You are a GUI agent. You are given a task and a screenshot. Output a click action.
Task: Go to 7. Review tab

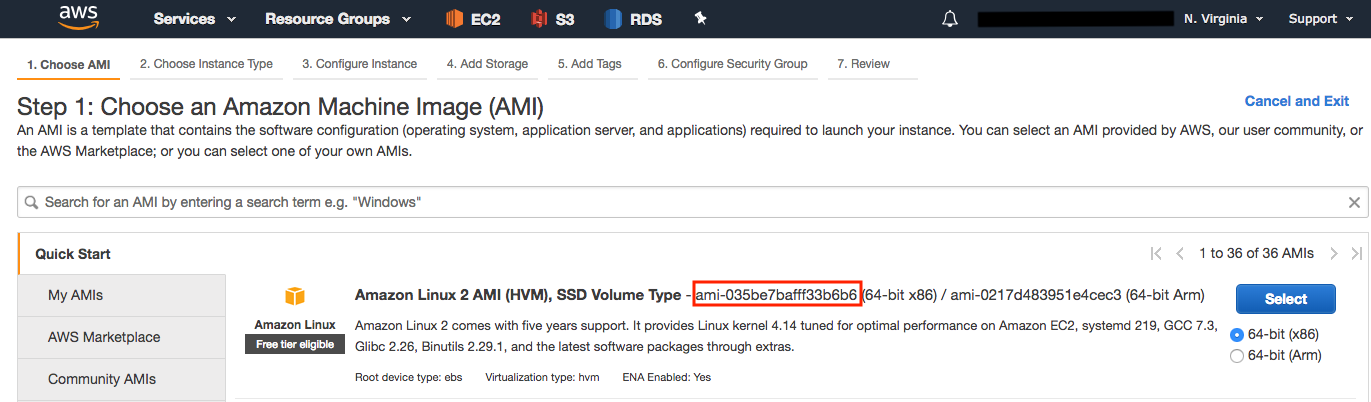(863, 64)
